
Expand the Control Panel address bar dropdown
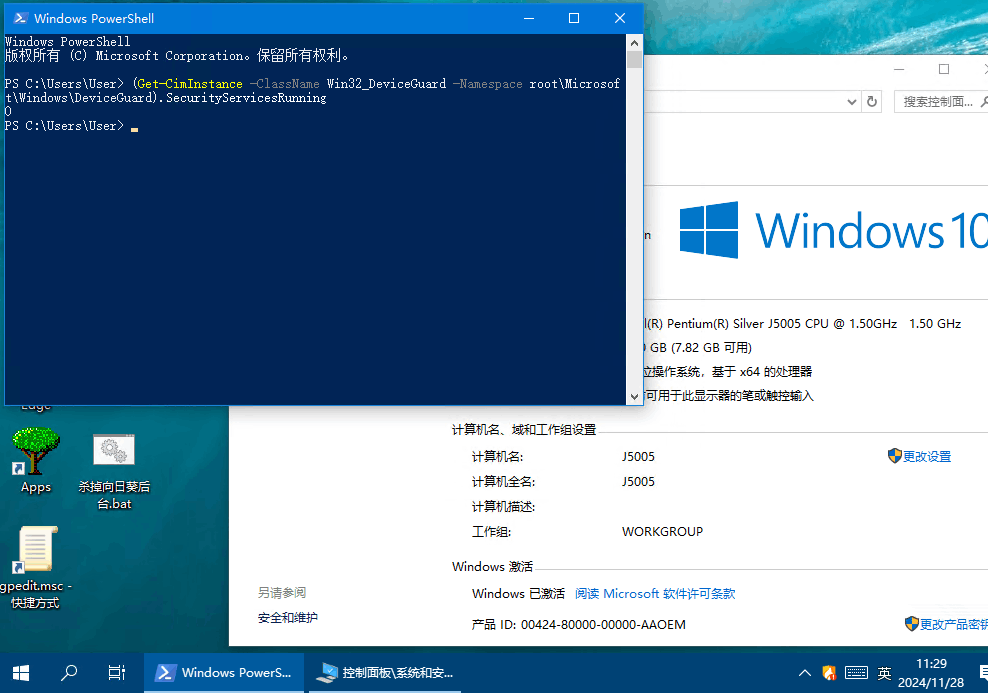[x=852, y=101]
